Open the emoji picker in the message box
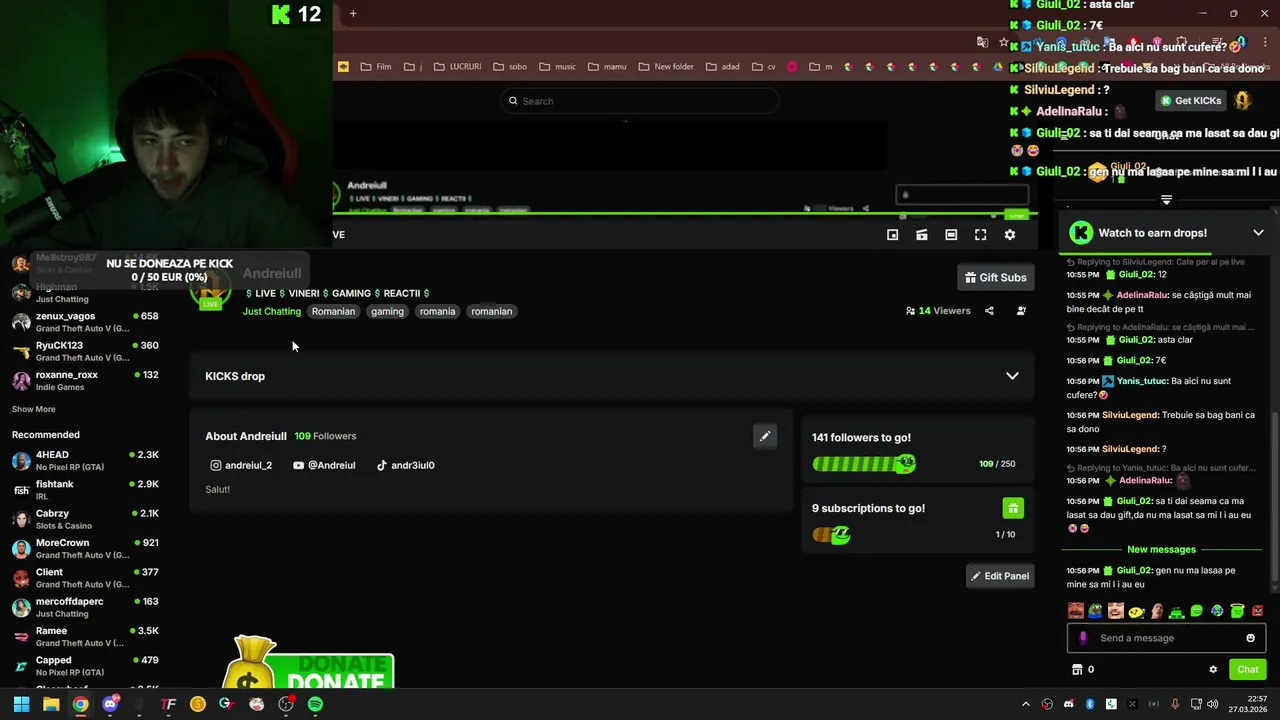Viewport: 1280px width, 720px height. (x=1250, y=638)
